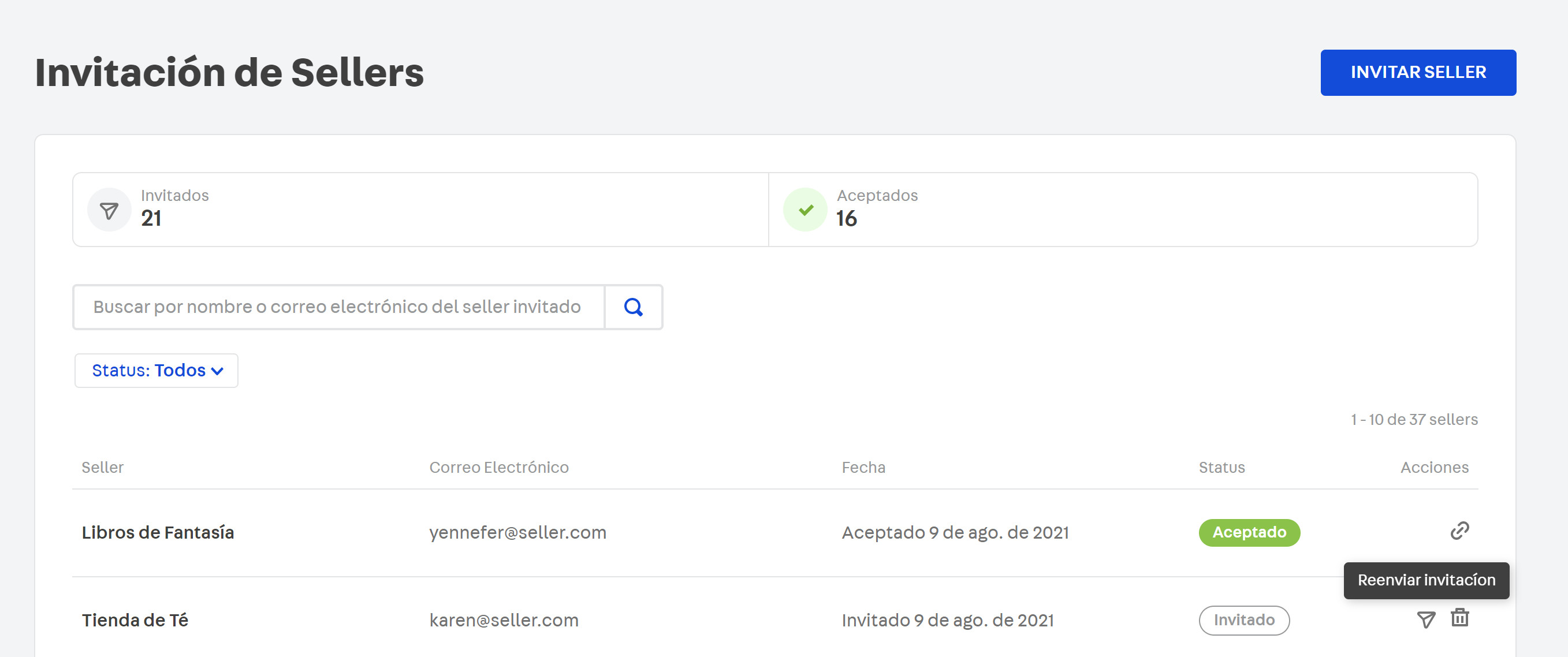This screenshot has height=657, width=1568.
Task: Click the Status column header
Action: click(x=1221, y=467)
